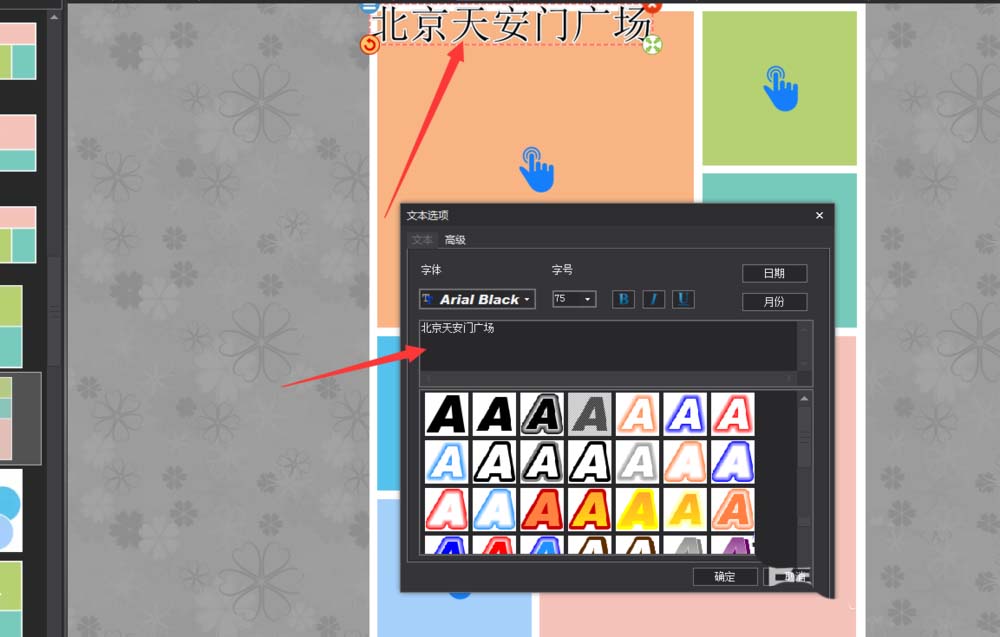Pick the purple A style preset
Viewport: 1000px width, 637px height.
pyautogui.click(x=733, y=545)
